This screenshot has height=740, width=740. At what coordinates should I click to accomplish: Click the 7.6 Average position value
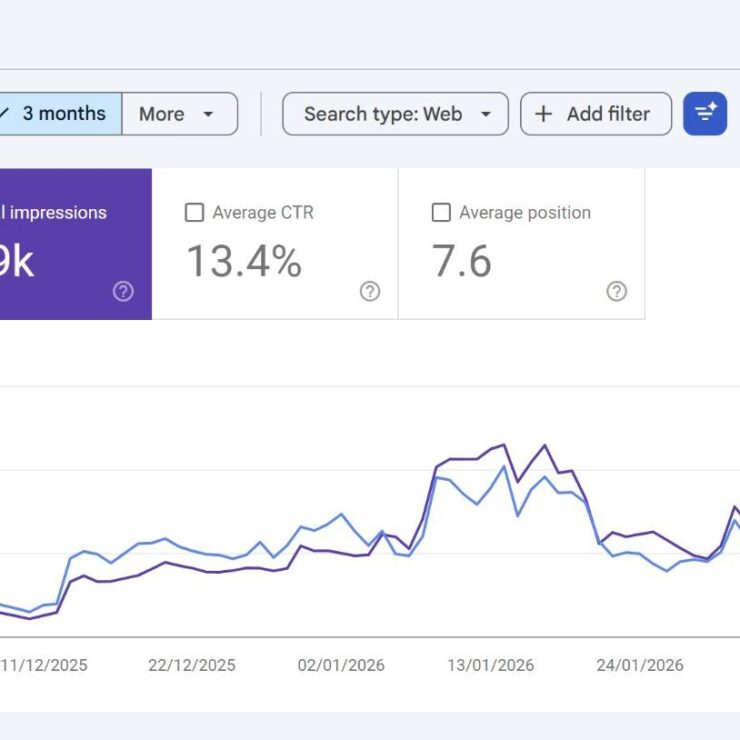(462, 261)
